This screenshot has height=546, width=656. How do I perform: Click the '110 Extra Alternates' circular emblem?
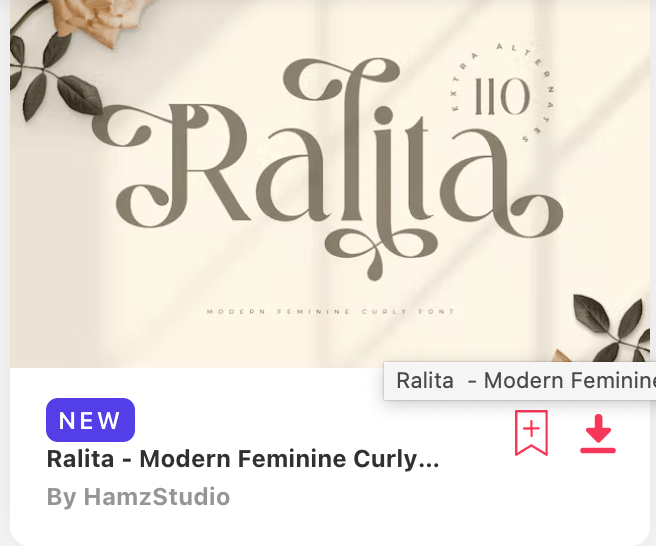coord(502,94)
